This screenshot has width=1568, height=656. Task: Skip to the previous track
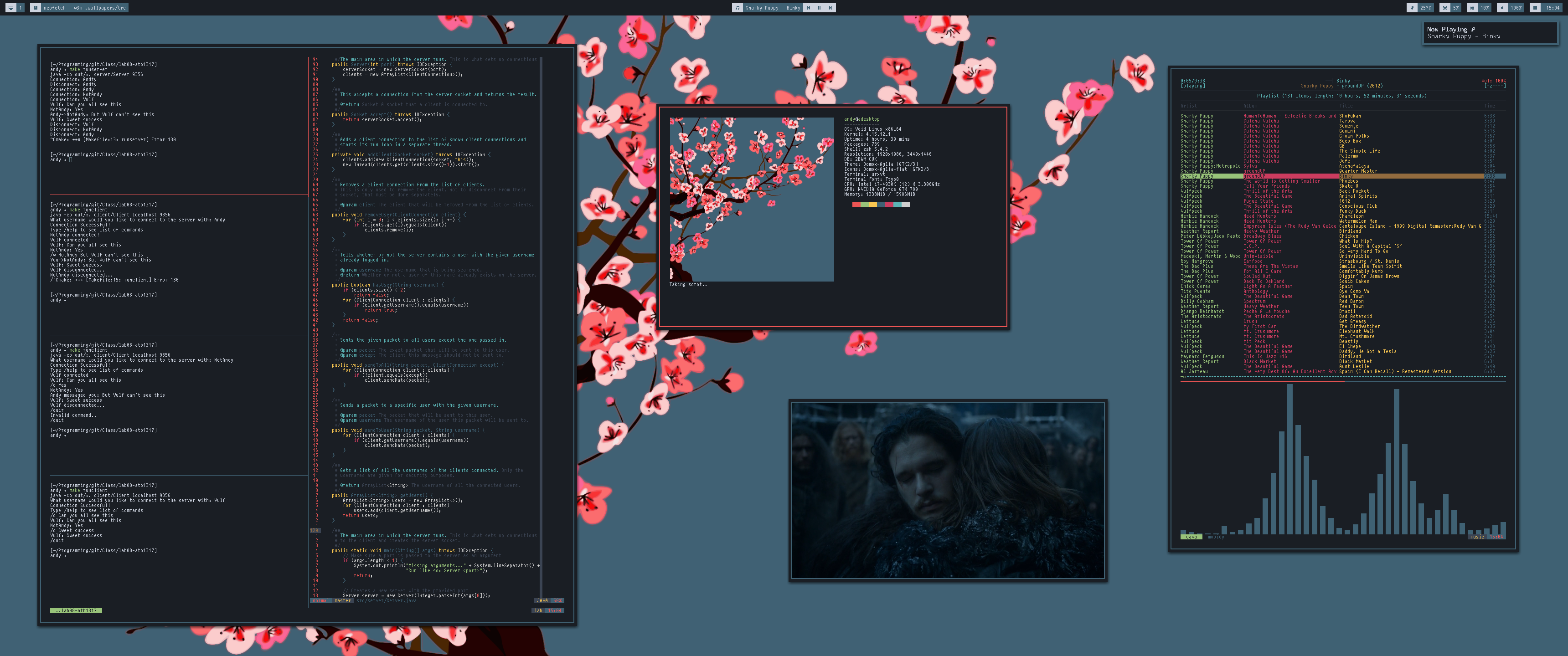point(808,8)
